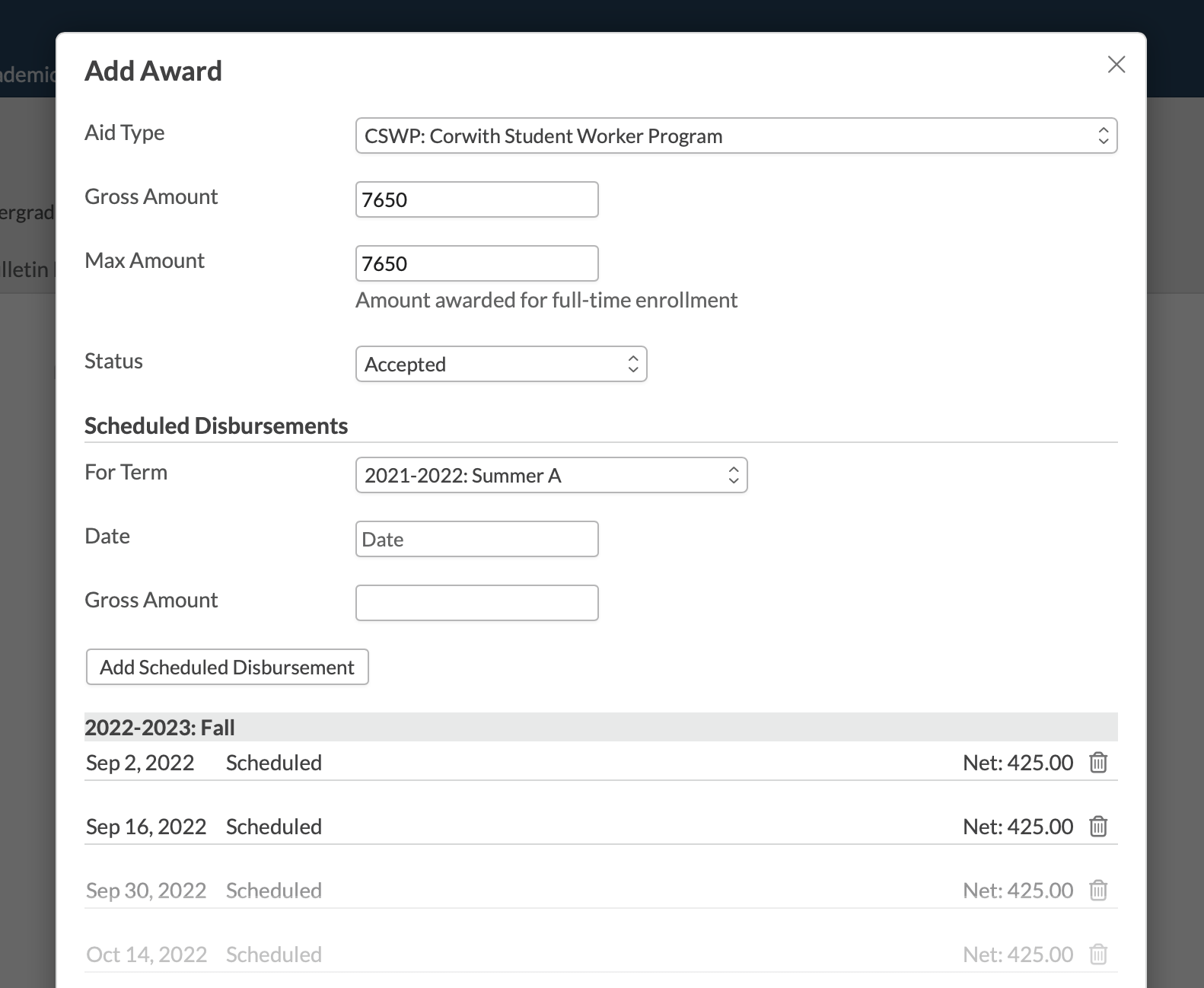Click Scheduled status on Sep 16 row
Image resolution: width=1204 pixels, height=988 pixels.
pos(274,827)
